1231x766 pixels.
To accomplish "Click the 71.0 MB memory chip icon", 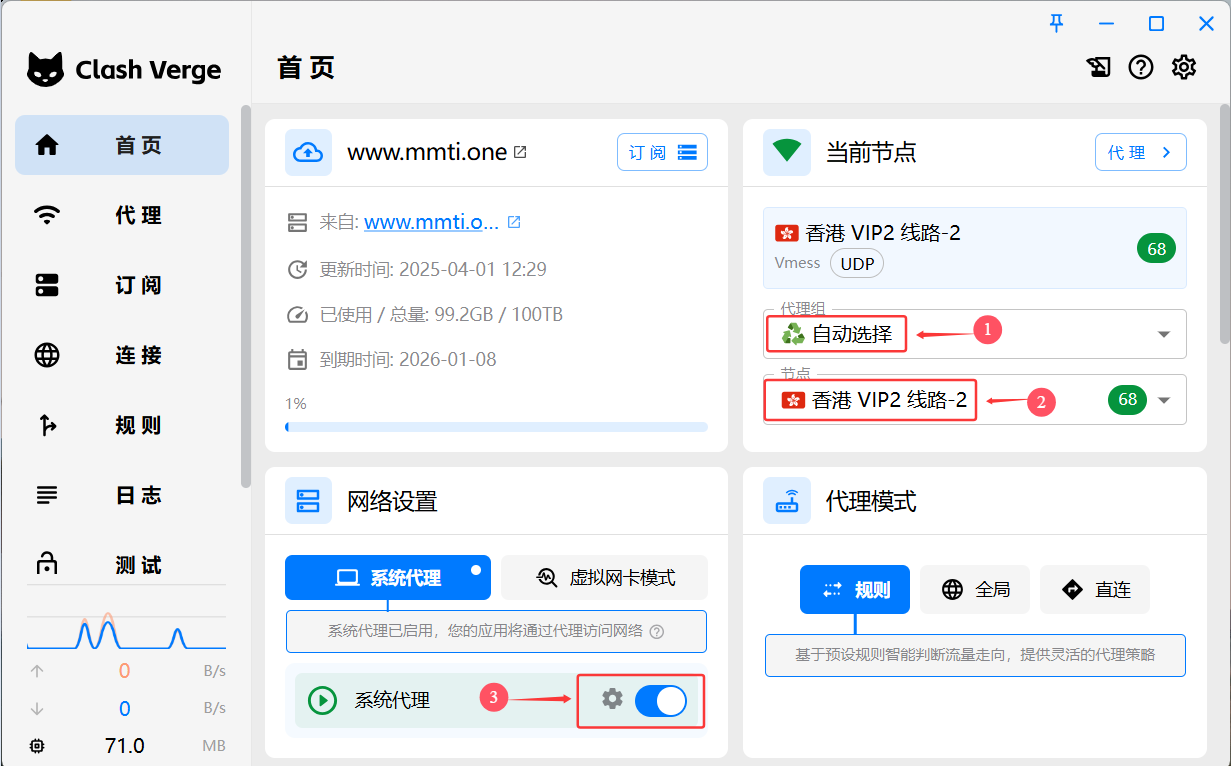I will [x=38, y=746].
